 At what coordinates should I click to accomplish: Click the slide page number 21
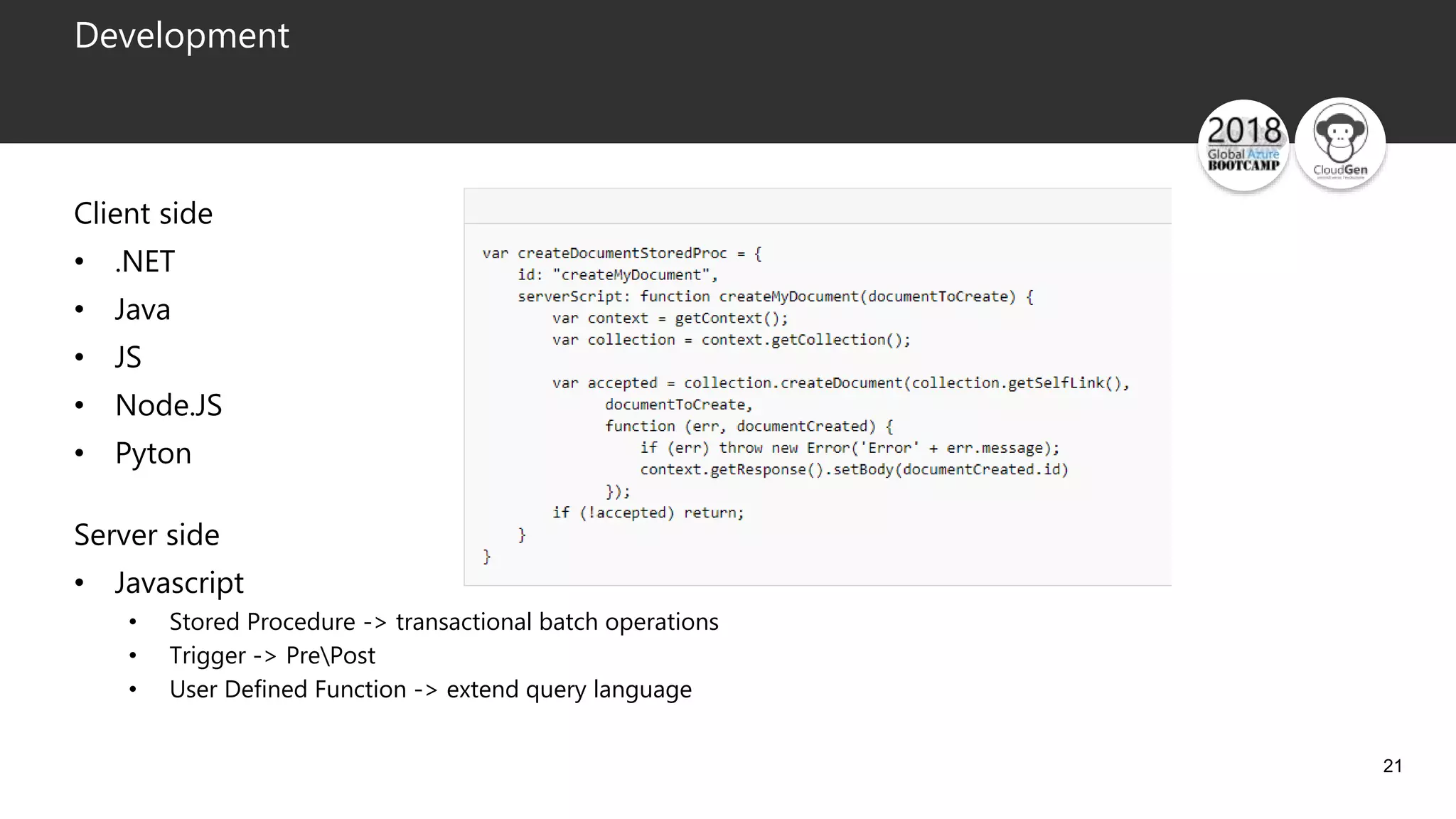coord(1393,766)
